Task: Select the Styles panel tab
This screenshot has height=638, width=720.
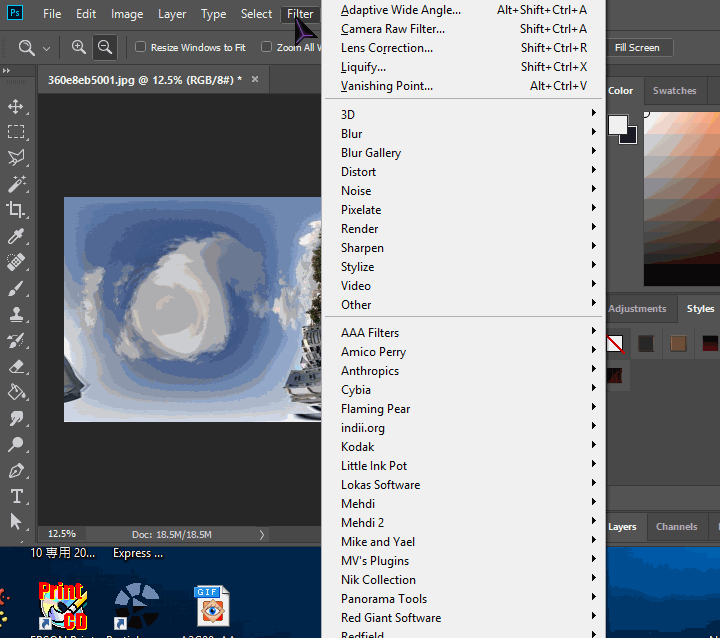Action: (x=700, y=309)
